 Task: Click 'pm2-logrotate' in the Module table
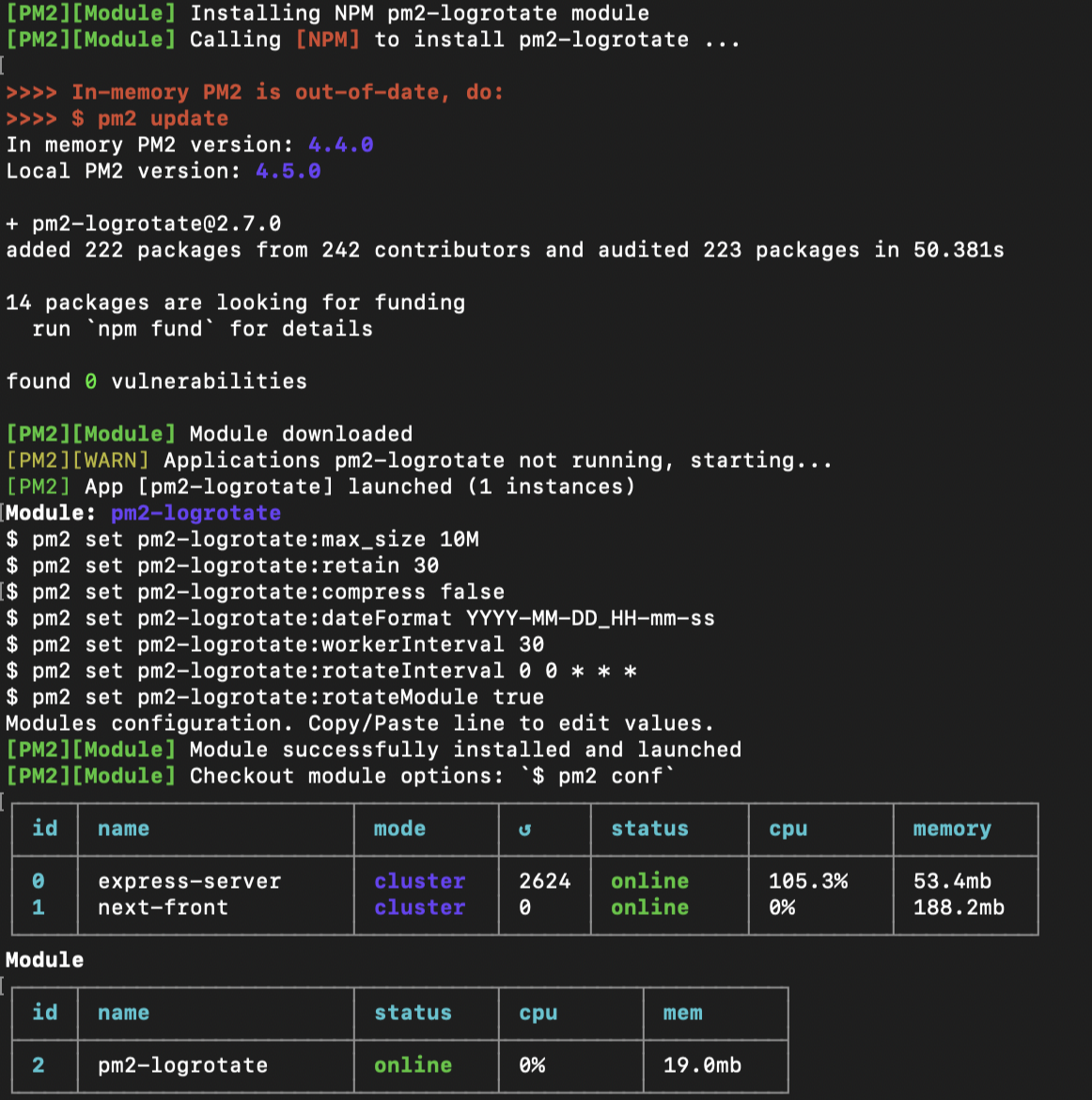pyautogui.click(x=182, y=1065)
